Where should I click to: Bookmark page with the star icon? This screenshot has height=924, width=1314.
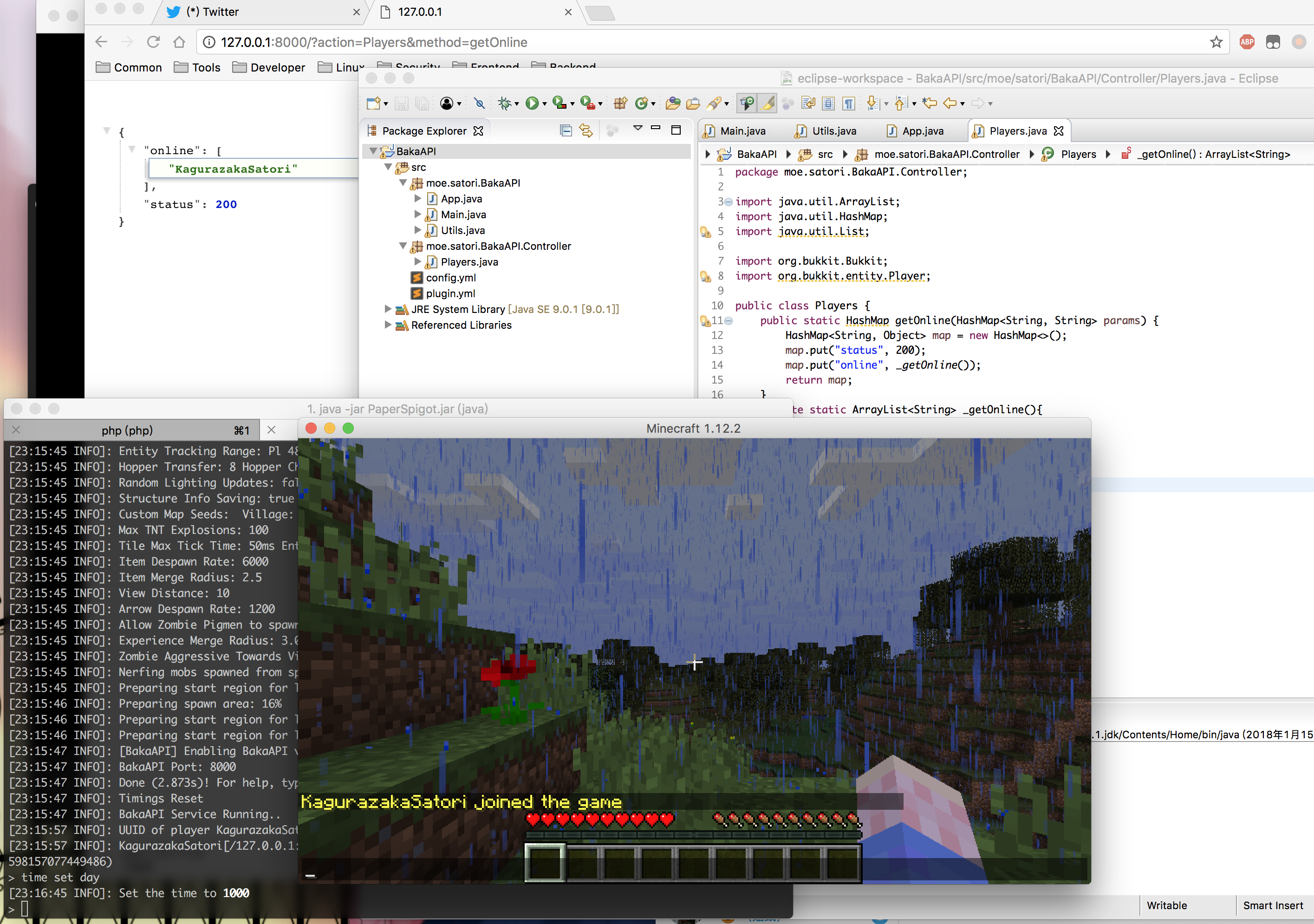pyautogui.click(x=1216, y=42)
